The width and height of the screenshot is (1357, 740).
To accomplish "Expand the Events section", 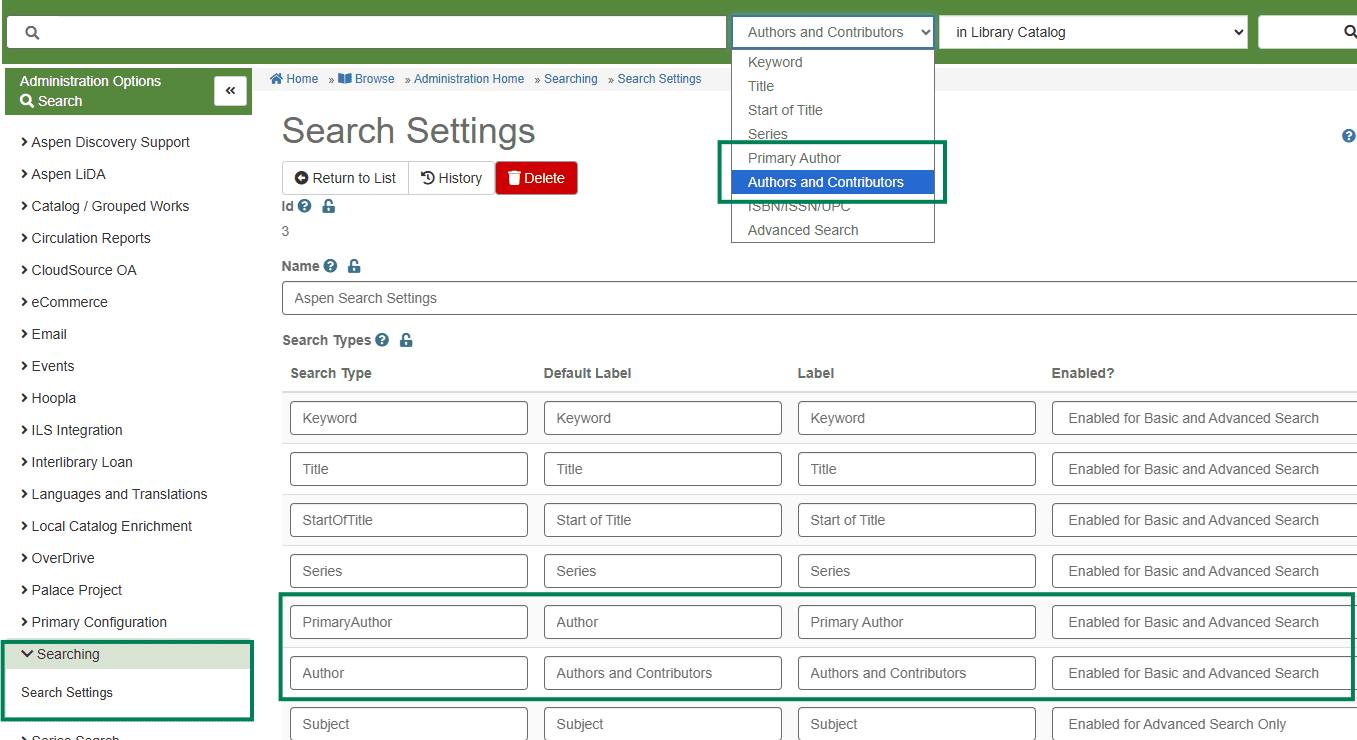I will (47, 366).
